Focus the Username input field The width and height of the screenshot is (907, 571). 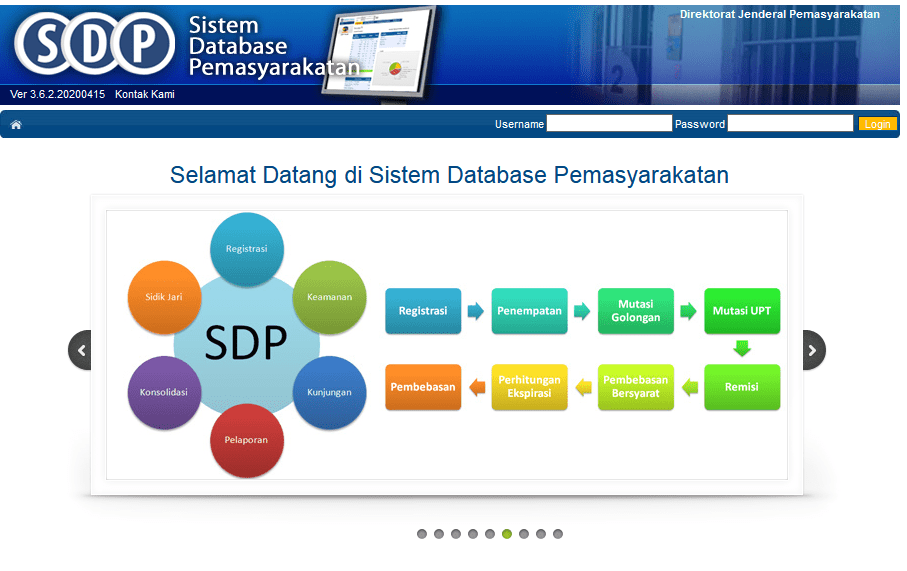[609, 124]
